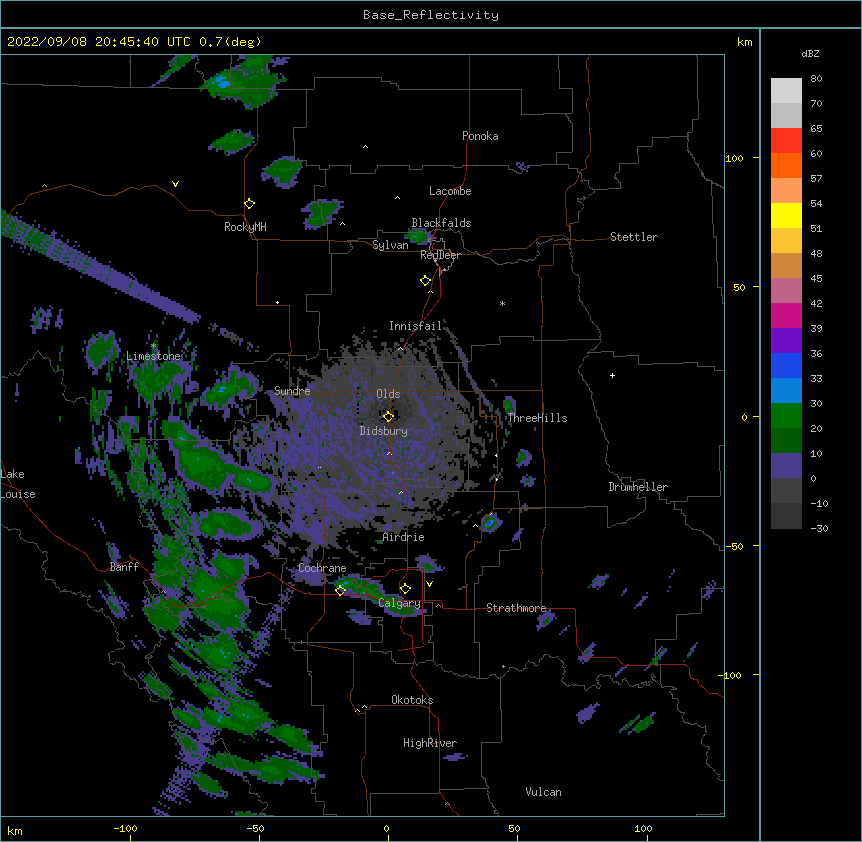Select the Blackfalds map label

coord(441,223)
